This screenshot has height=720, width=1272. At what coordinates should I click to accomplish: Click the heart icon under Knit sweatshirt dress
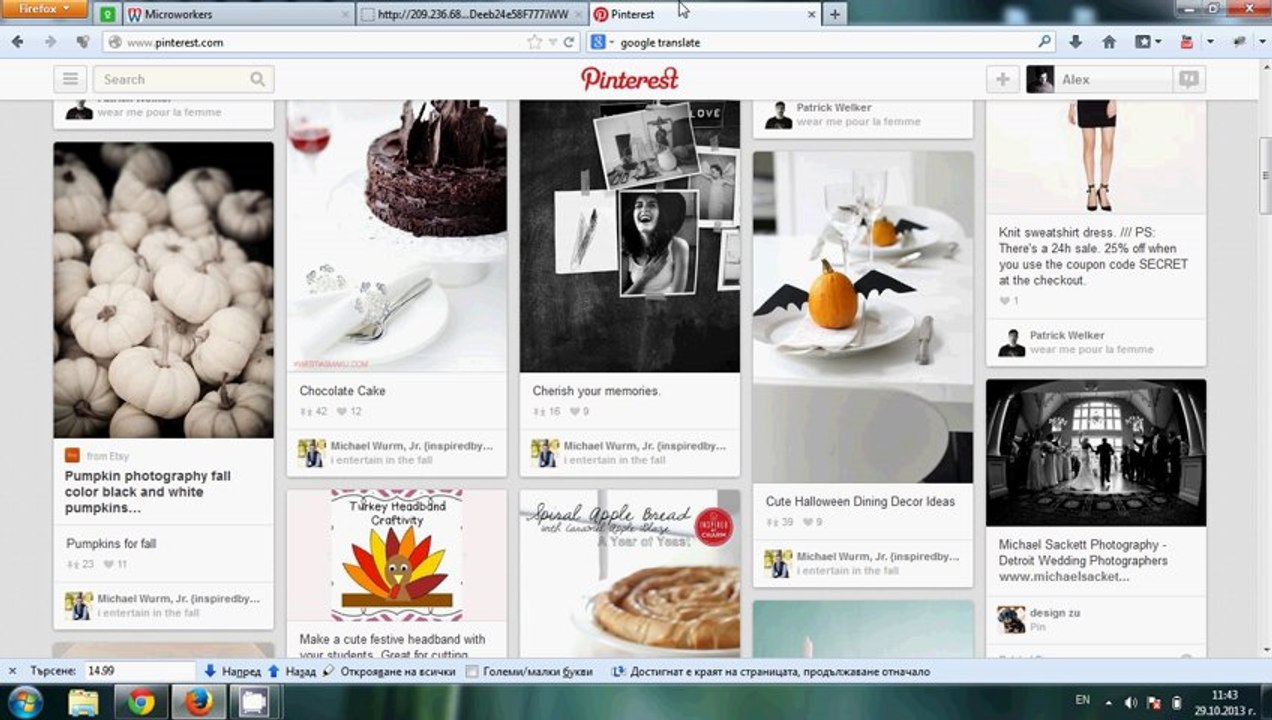(1004, 301)
